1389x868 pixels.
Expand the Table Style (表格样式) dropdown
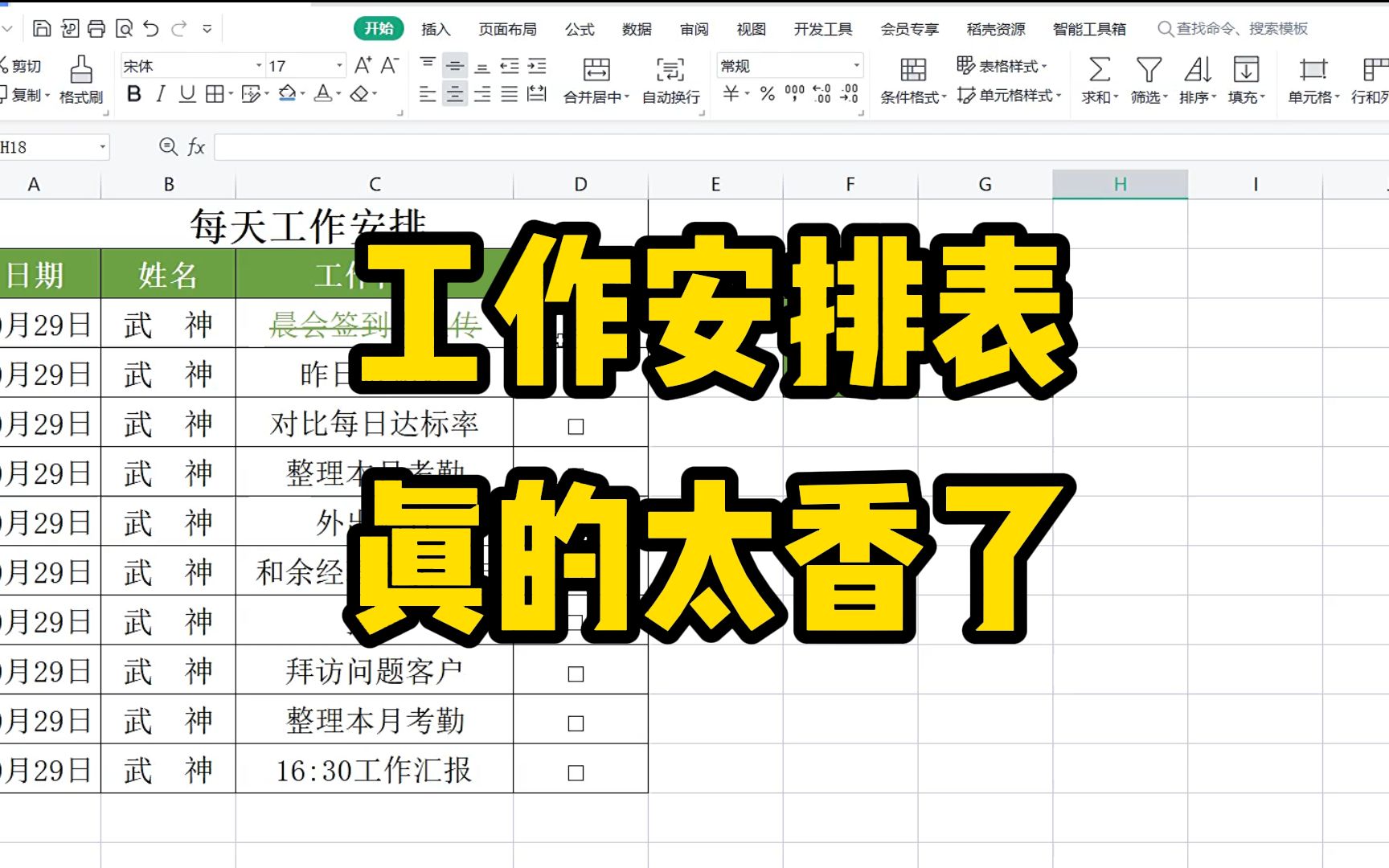(1044, 67)
